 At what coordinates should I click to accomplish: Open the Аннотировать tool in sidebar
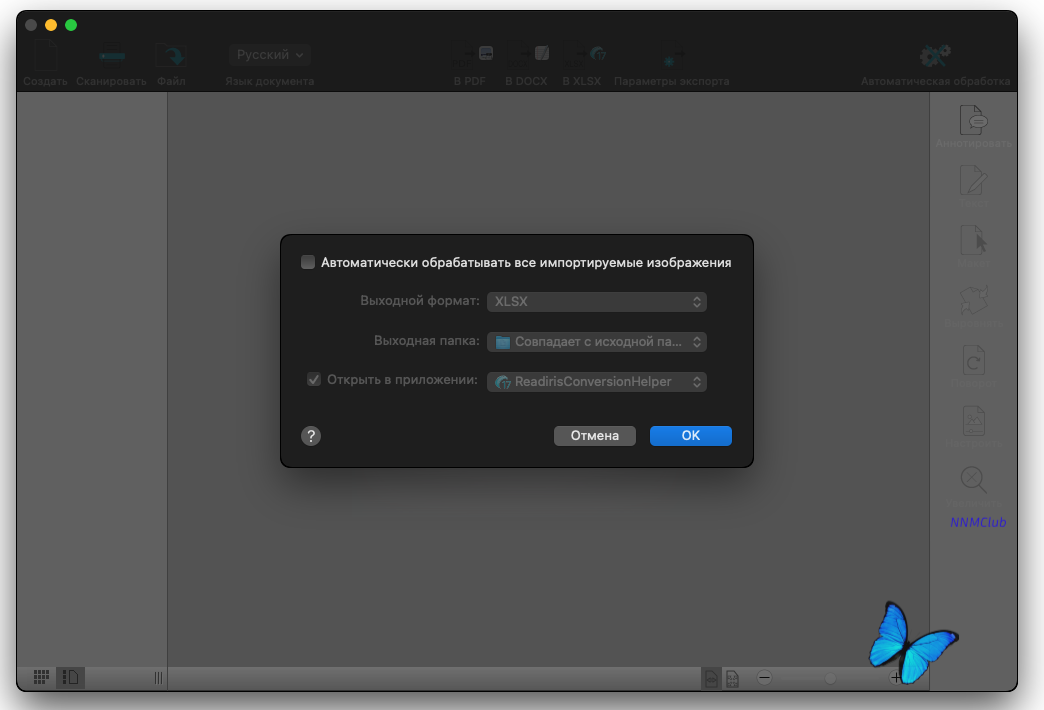tap(973, 121)
